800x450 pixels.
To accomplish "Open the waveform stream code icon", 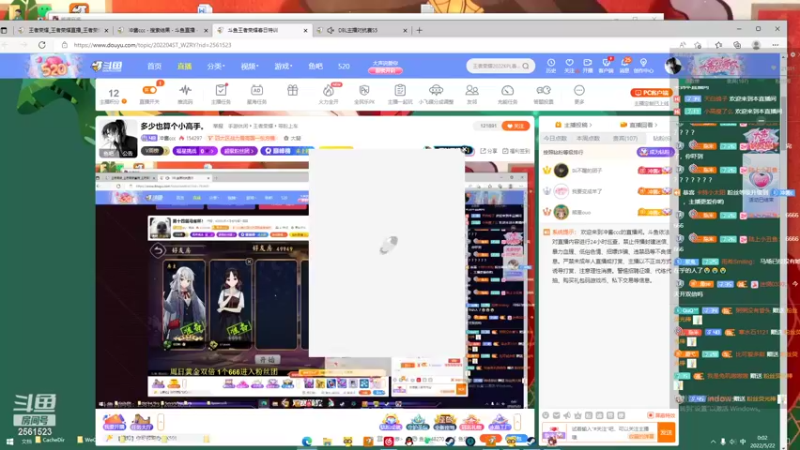I will click(x=185, y=90).
